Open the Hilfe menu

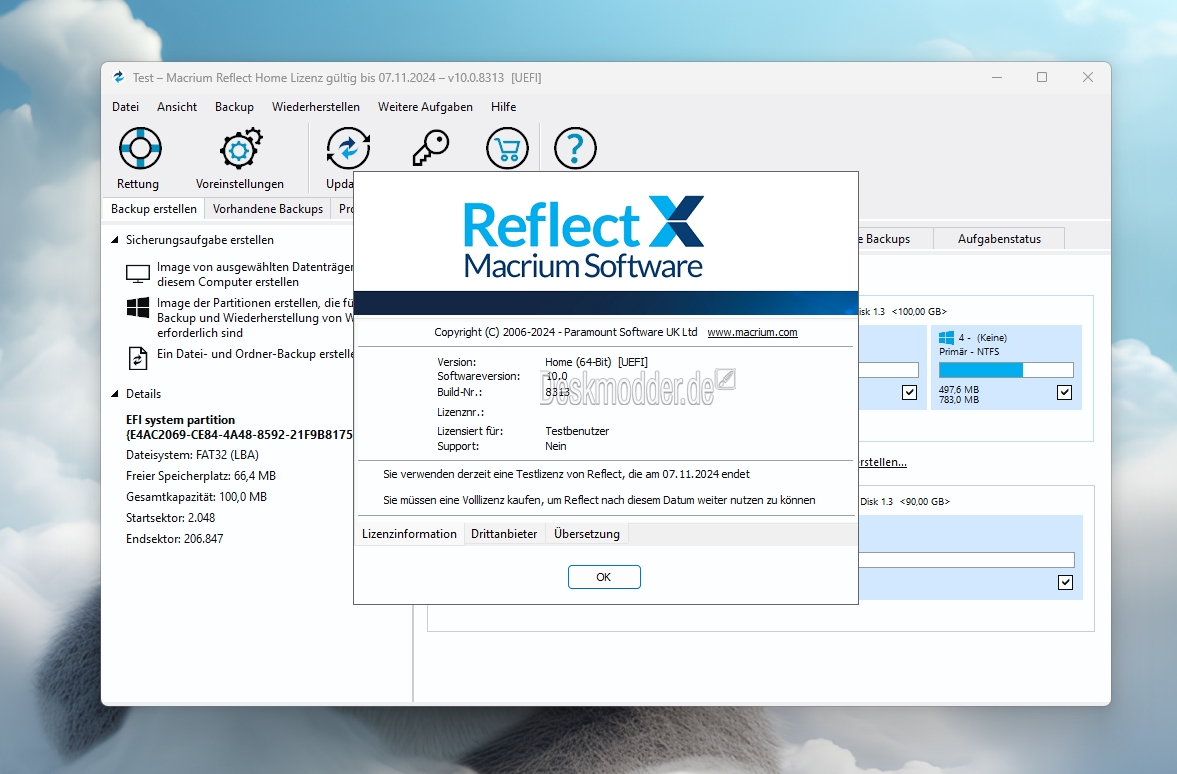(x=504, y=107)
